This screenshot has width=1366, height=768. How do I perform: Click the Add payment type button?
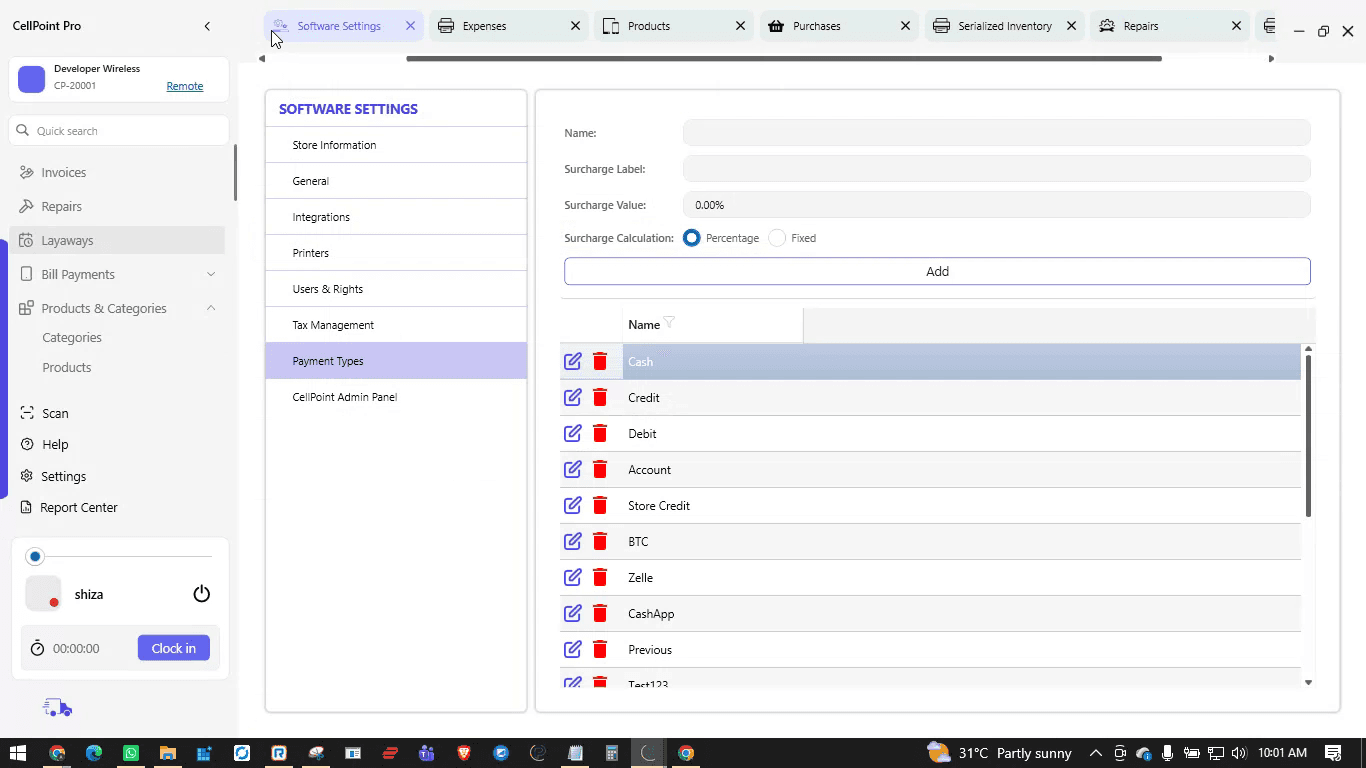pos(937,271)
